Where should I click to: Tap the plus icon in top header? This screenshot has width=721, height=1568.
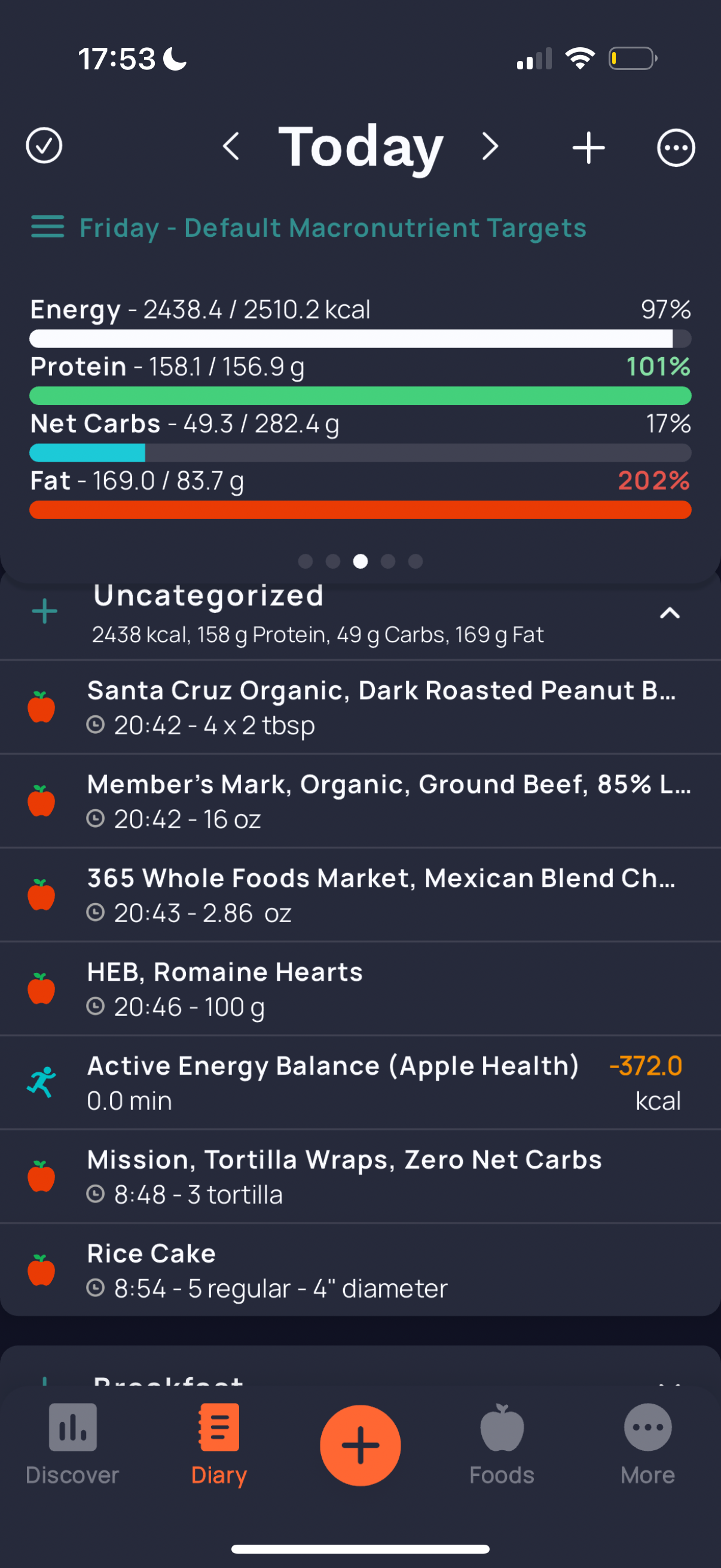588,147
